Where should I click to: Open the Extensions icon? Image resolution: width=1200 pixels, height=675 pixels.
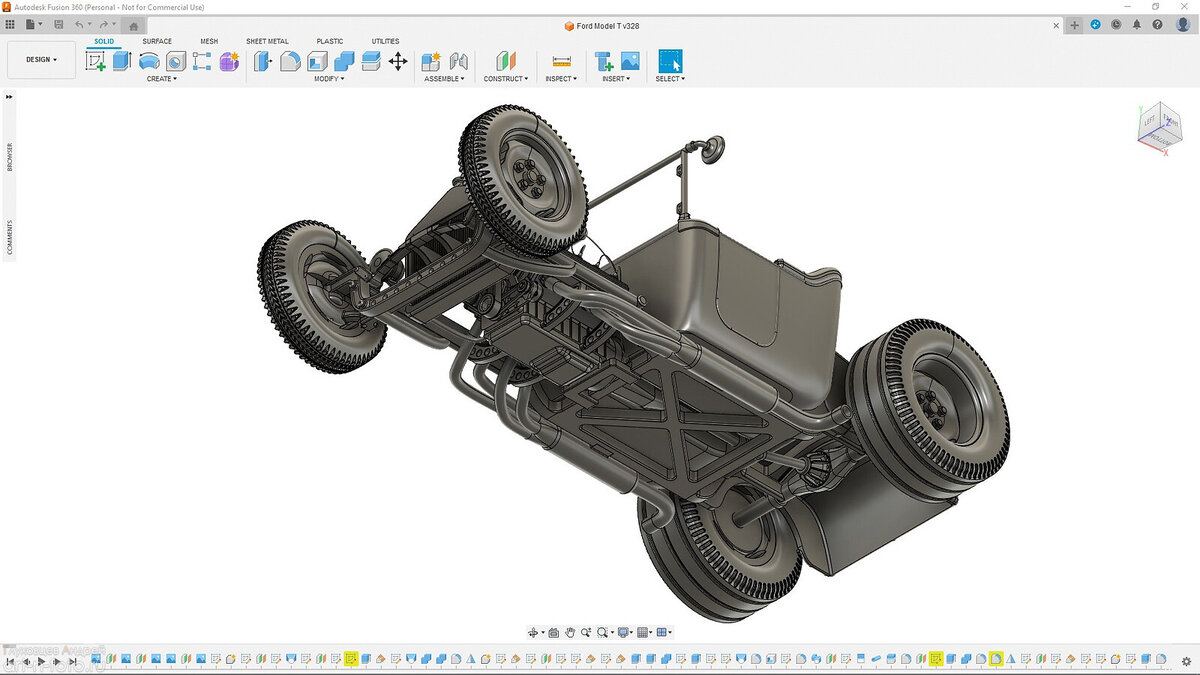pyautogui.click(x=1096, y=25)
